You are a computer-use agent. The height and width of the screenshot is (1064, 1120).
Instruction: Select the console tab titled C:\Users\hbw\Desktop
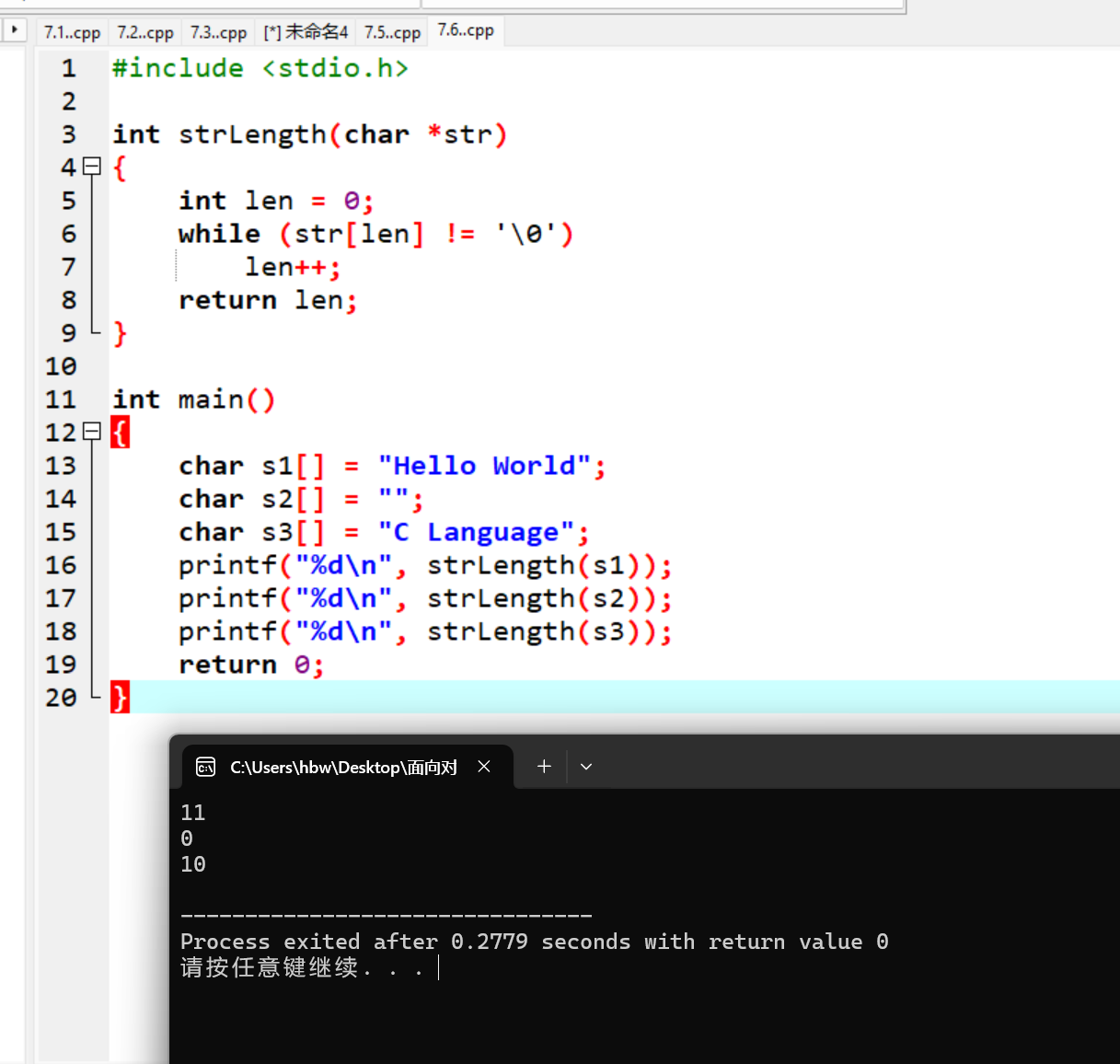[347, 767]
